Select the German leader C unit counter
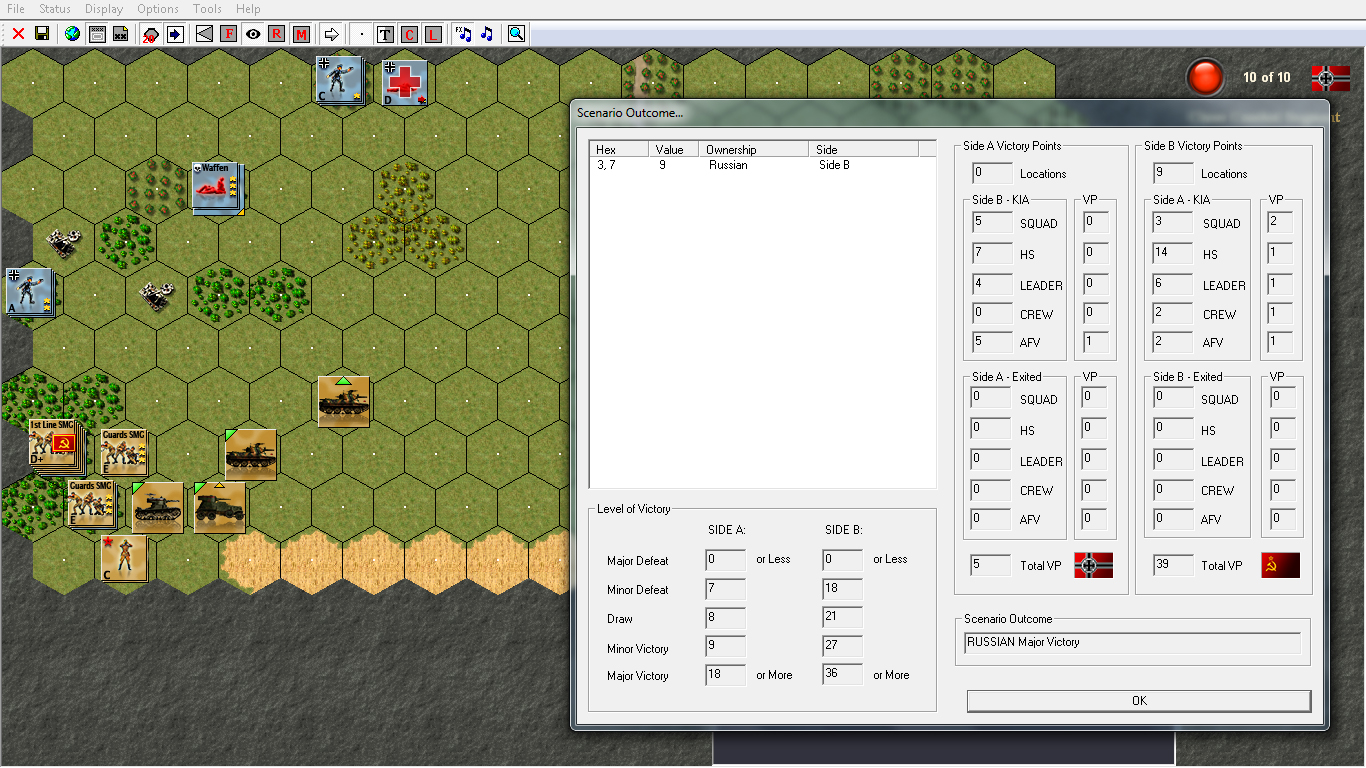This screenshot has height=768, width=1366. tap(340, 80)
